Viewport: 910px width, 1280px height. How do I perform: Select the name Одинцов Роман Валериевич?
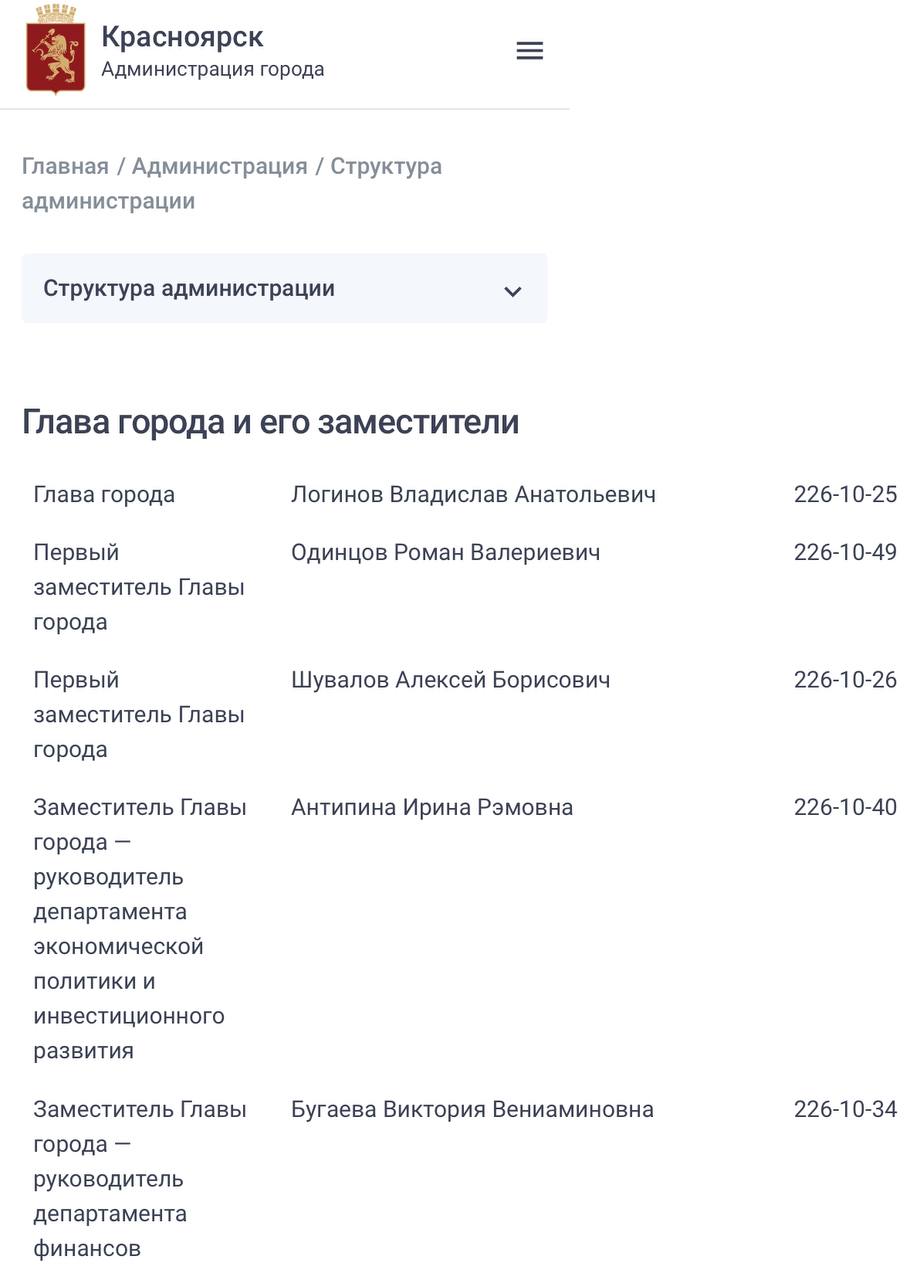[445, 553]
